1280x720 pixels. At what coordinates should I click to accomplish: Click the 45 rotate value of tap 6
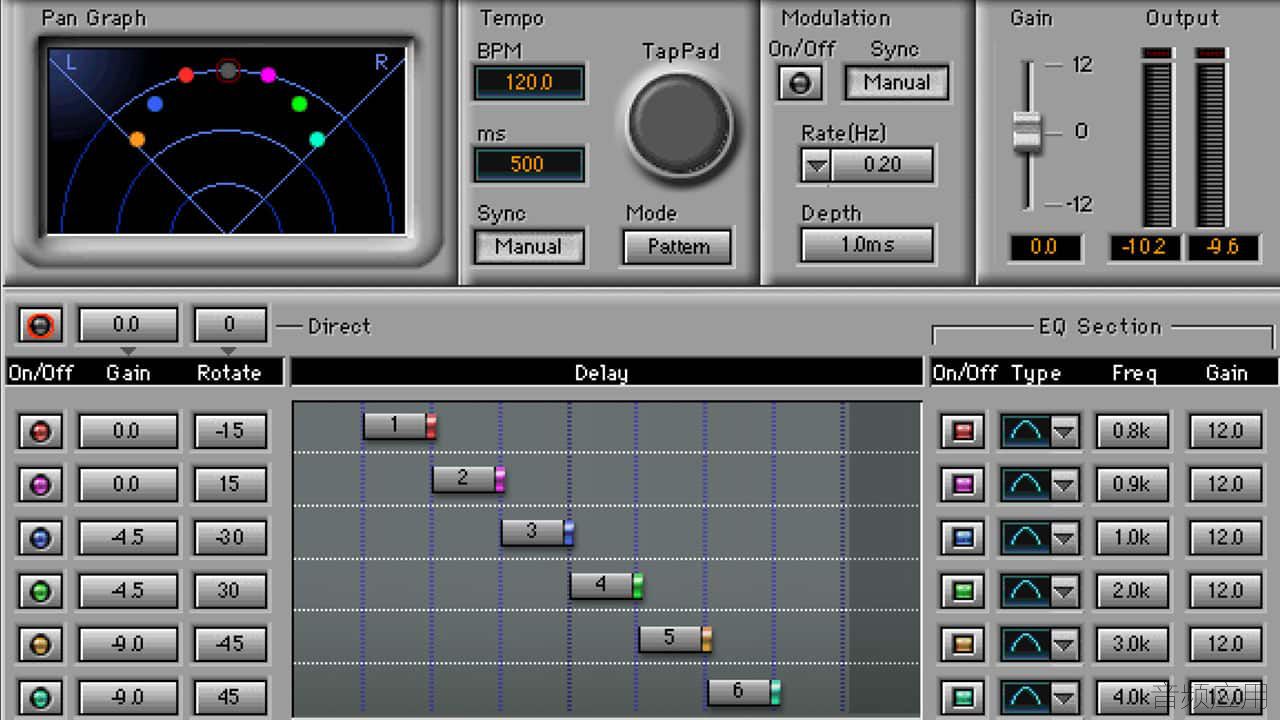click(x=230, y=697)
